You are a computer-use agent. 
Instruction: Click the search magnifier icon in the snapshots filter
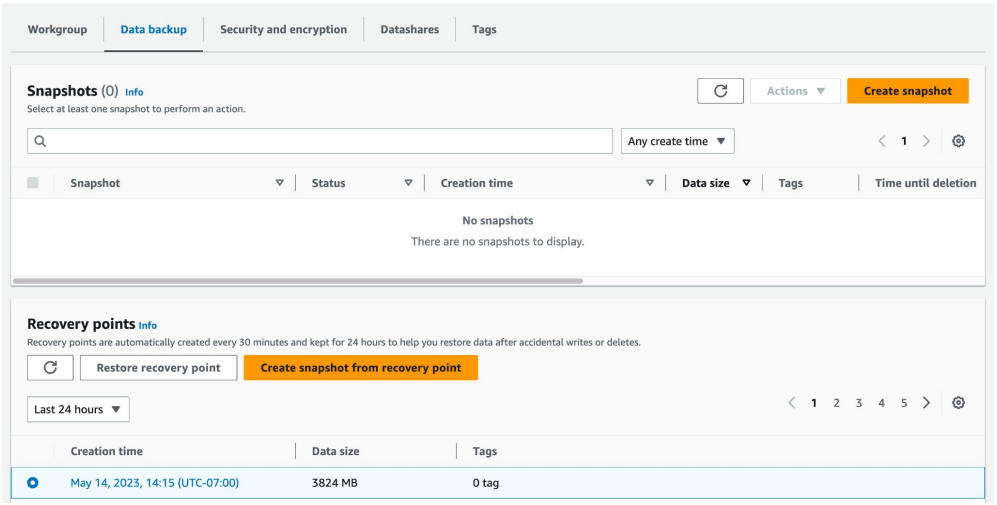41,141
